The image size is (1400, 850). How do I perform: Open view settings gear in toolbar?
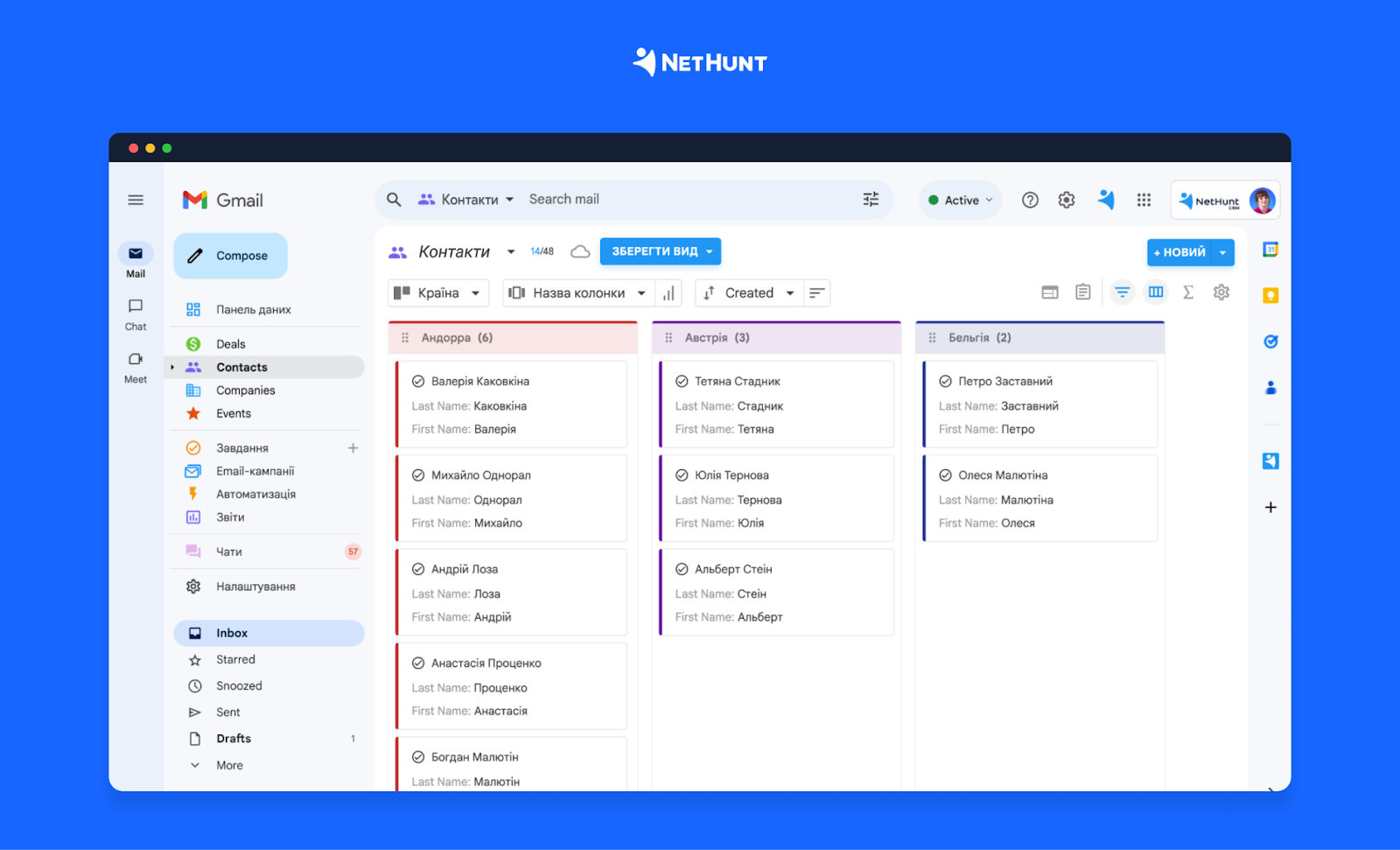pos(1221,292)
